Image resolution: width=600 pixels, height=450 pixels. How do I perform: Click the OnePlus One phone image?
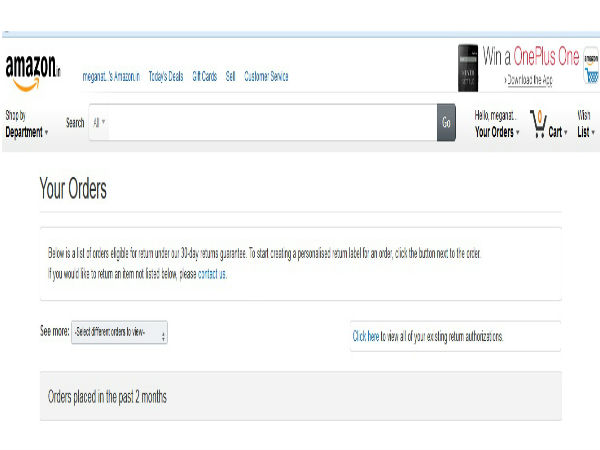coord(467,67)
